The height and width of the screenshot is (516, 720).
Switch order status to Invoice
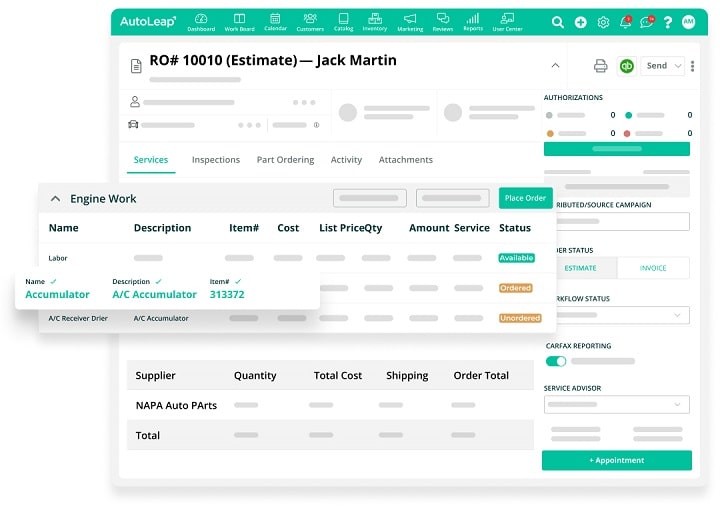tap(653, 268)
